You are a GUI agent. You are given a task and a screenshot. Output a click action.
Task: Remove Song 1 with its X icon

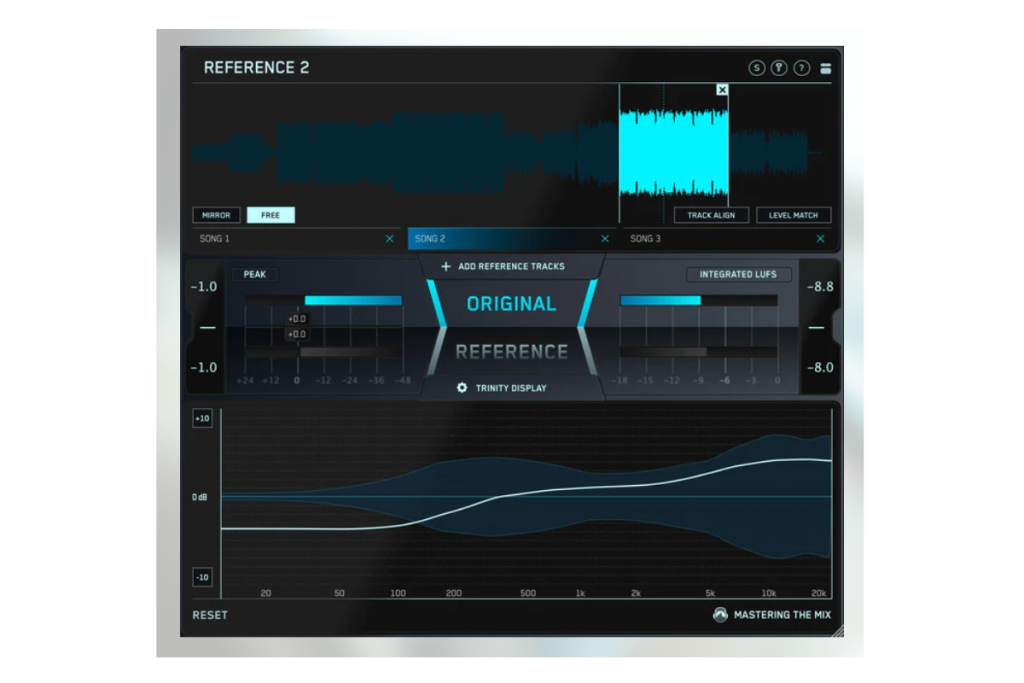tap(389, 239)
